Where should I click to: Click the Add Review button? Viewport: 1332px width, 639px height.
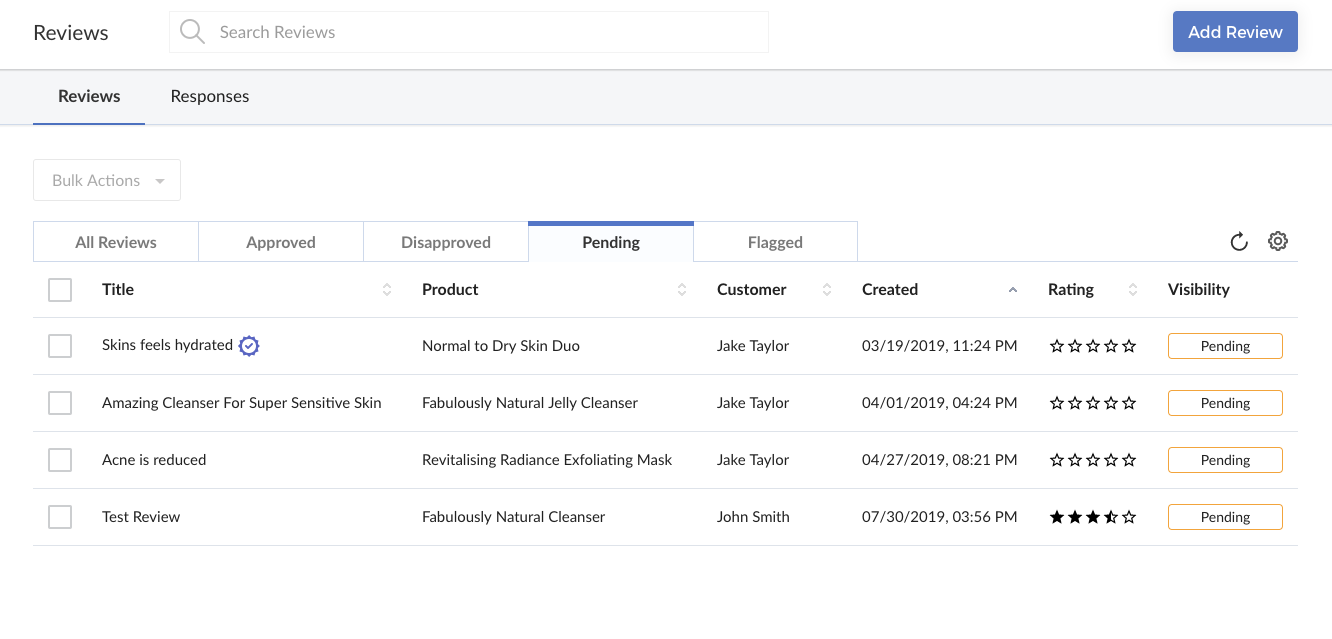tap(1235, 32)
